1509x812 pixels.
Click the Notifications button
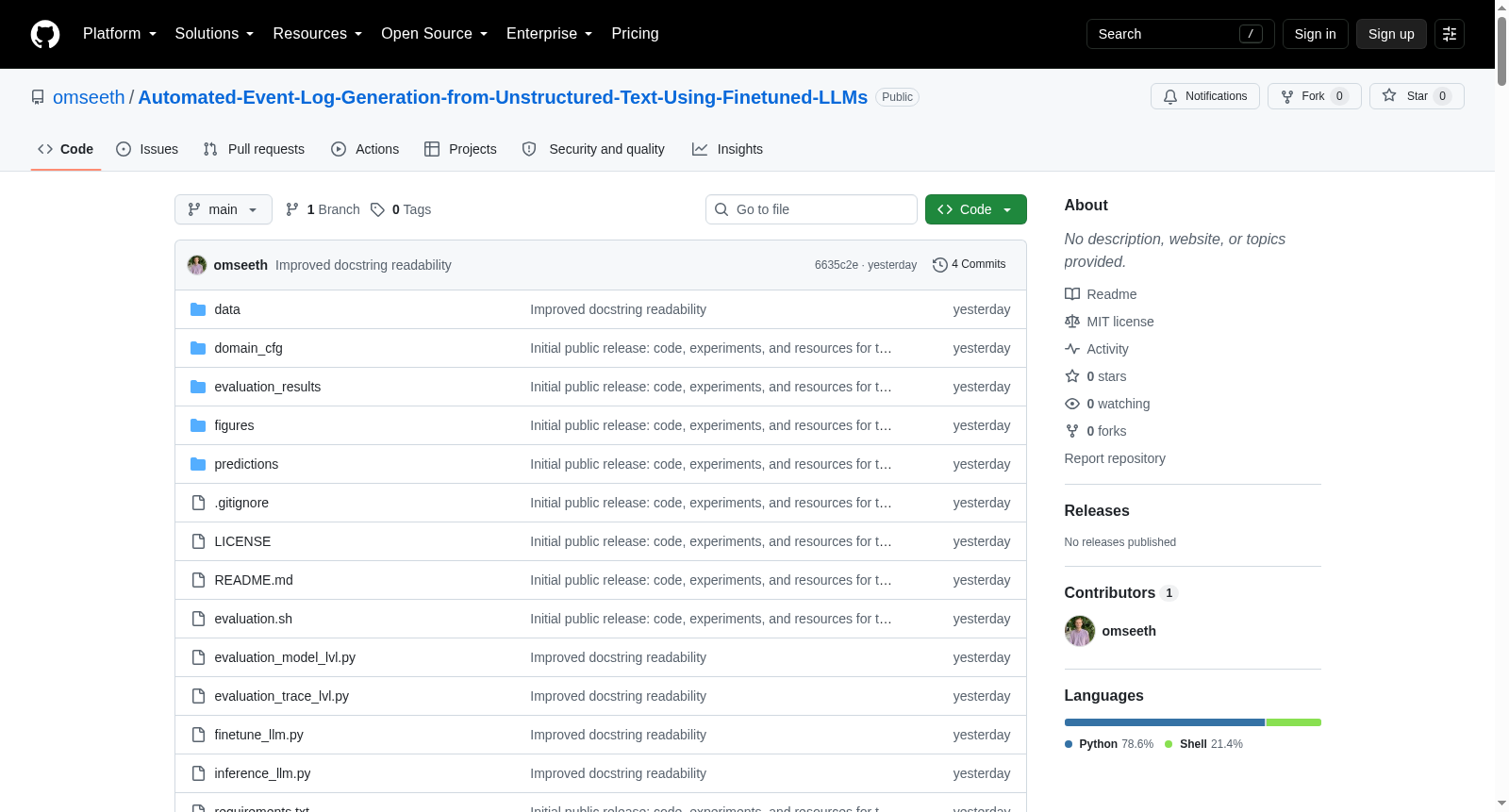tap(1205, 96)
